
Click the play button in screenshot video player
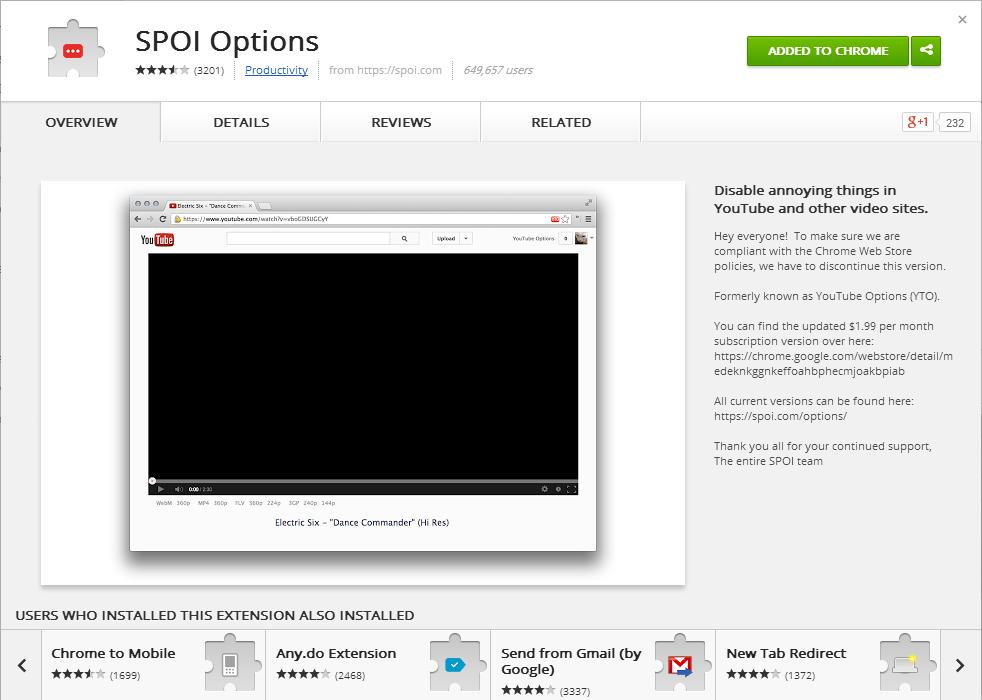point(161,489)
